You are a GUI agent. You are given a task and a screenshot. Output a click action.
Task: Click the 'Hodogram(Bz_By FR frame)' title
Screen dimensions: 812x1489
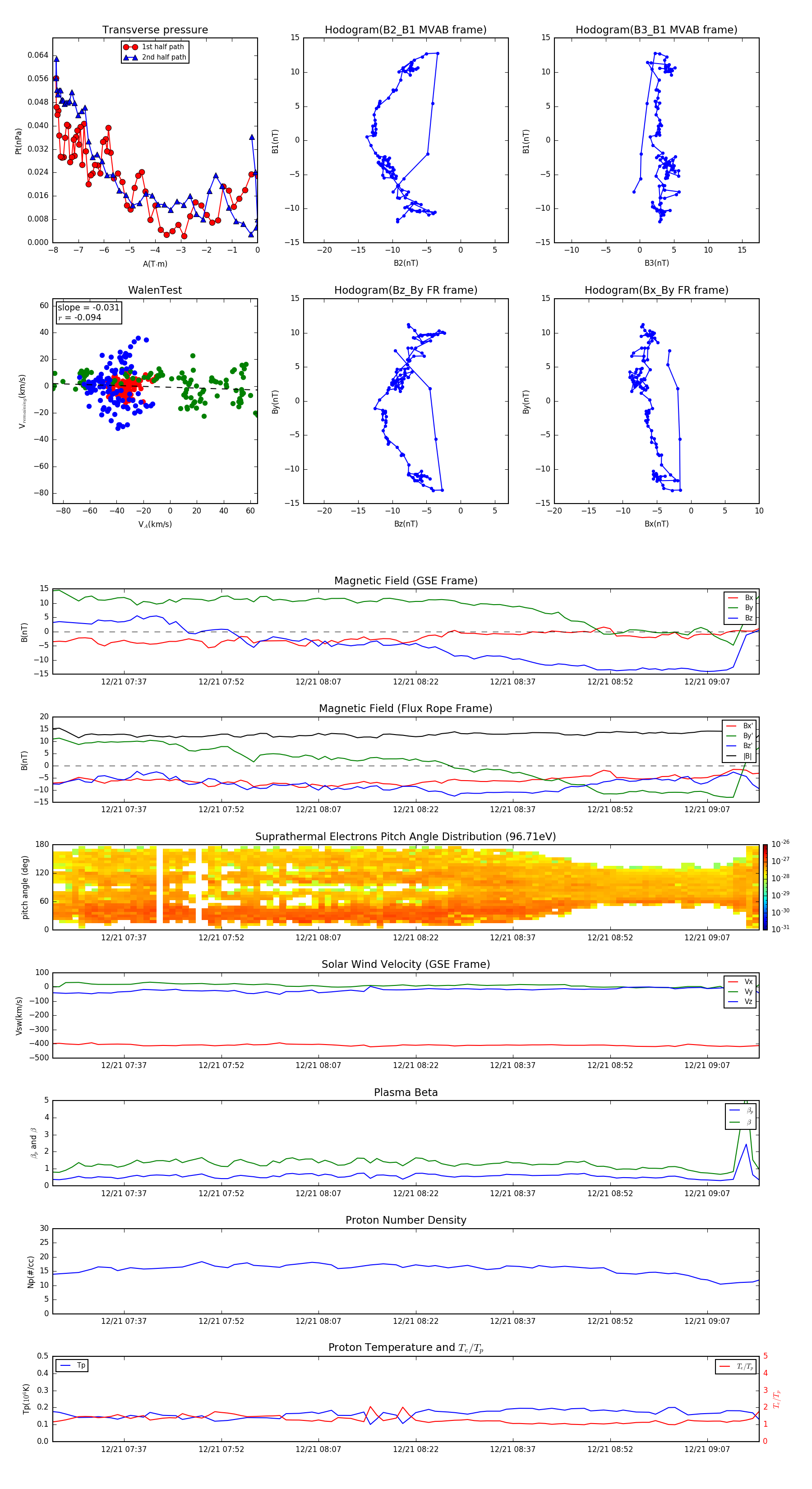point(406,290)
